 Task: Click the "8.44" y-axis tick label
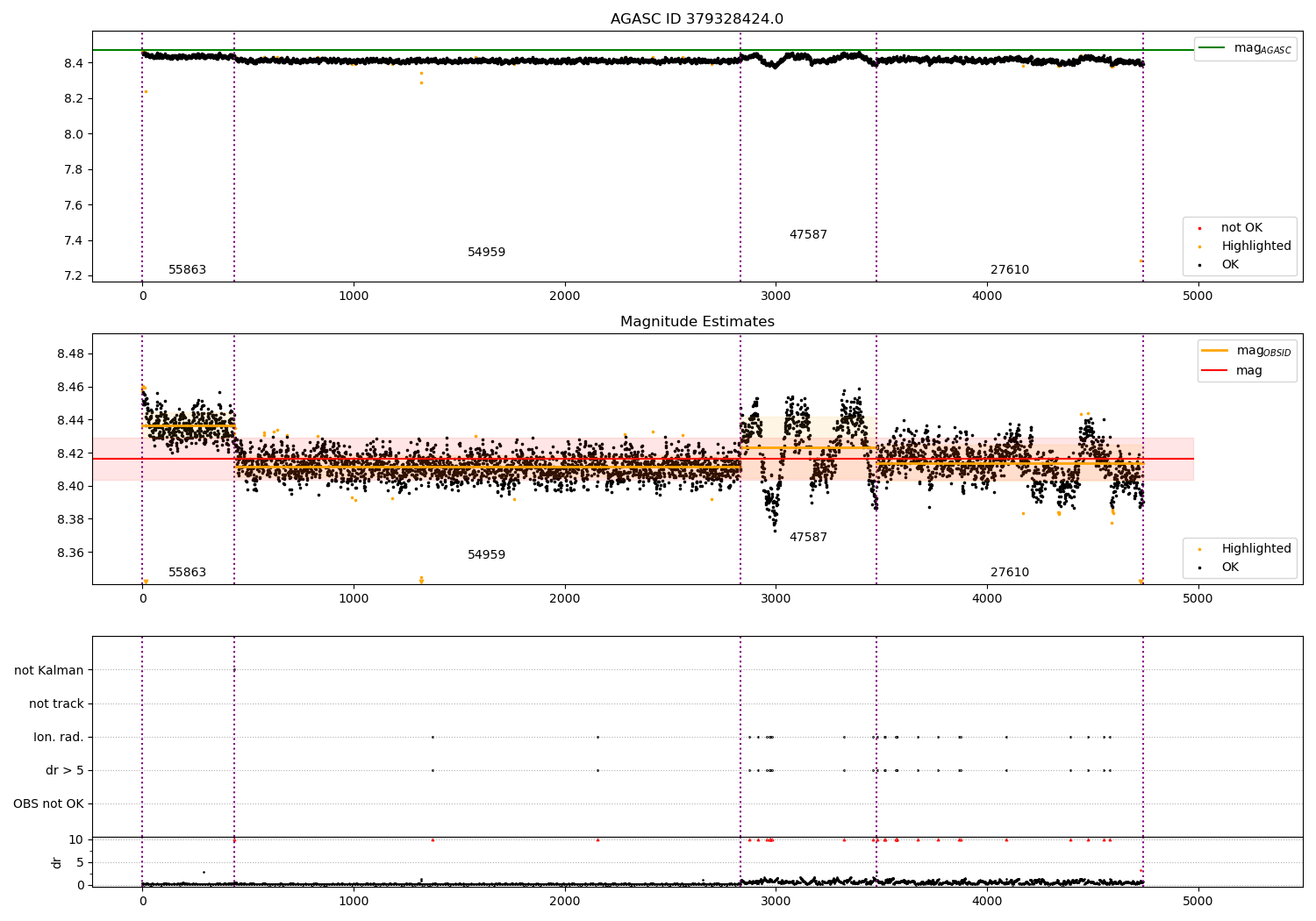click(x=70, y=420)
